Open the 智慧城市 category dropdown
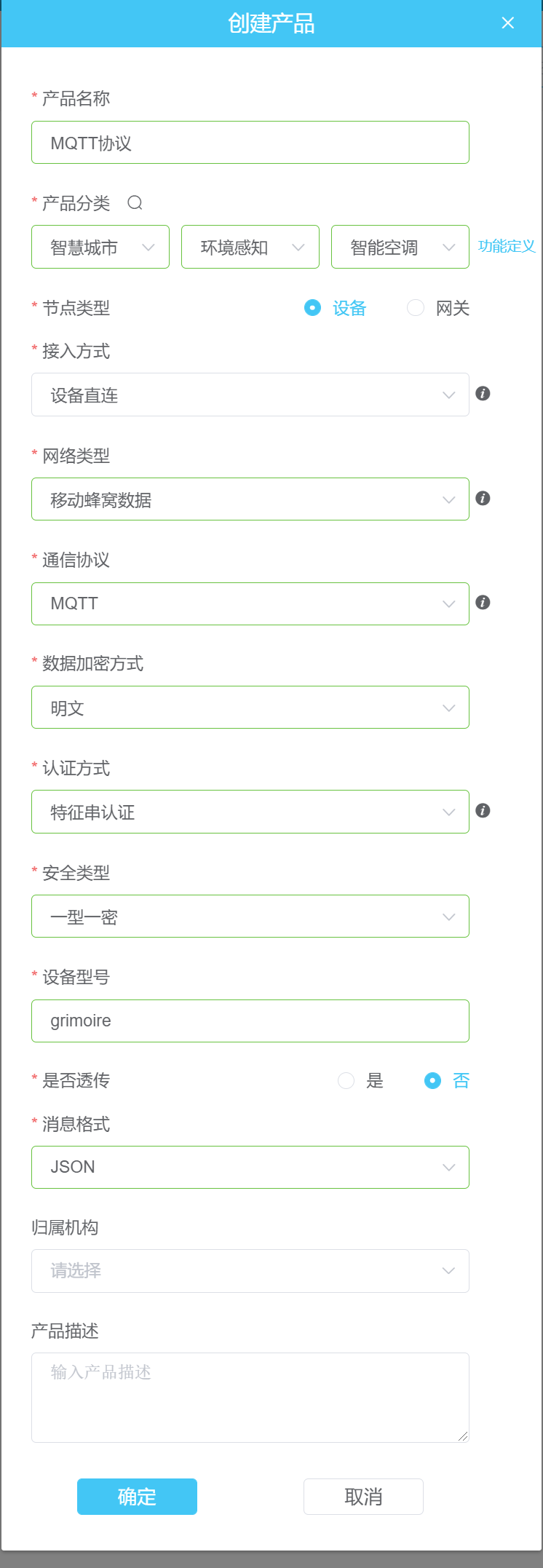Image resolution: width=543 pixels, height=1568 pixels. pos(100,247)
